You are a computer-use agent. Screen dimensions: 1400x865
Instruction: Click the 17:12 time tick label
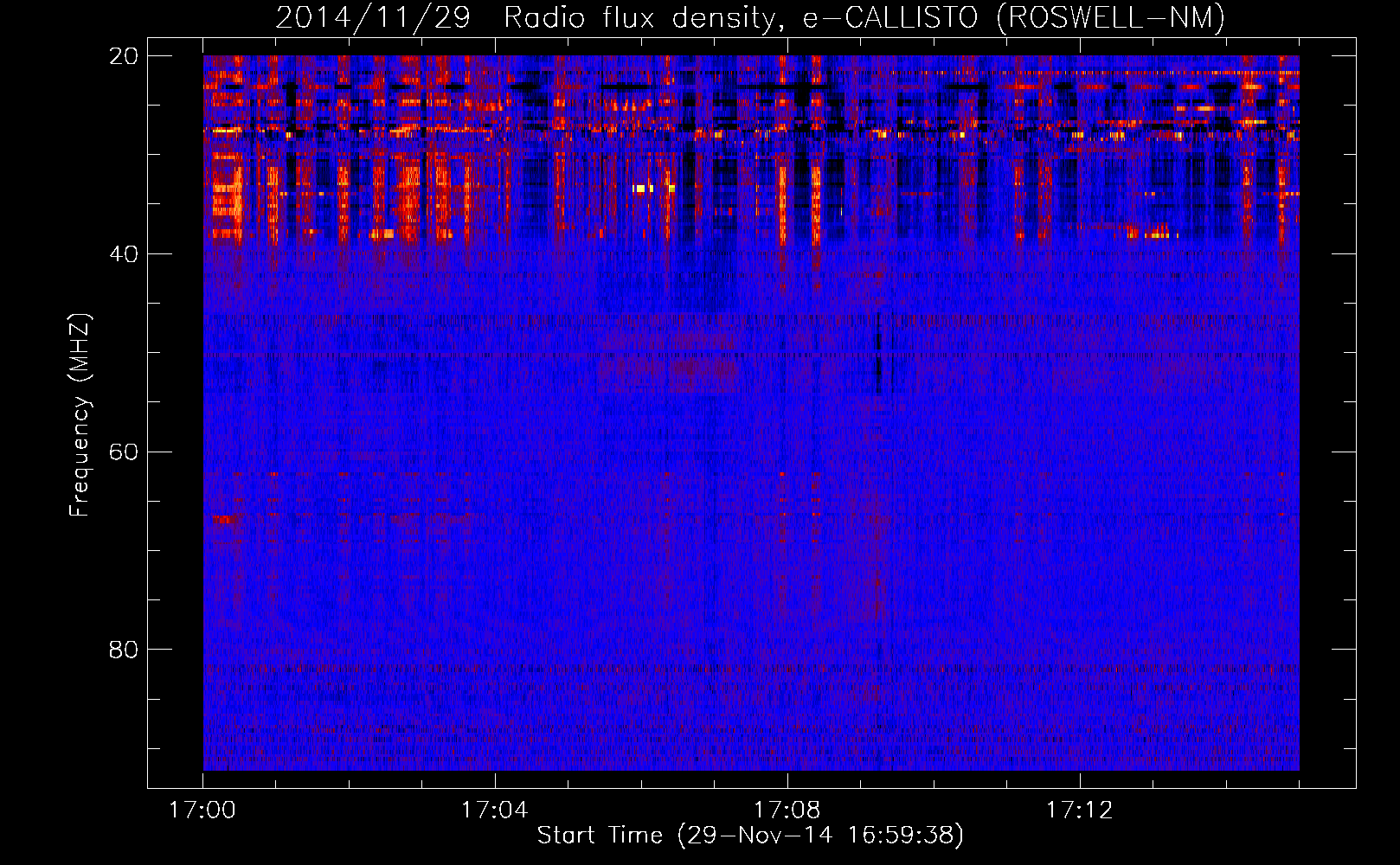[x=1079, y=810]
